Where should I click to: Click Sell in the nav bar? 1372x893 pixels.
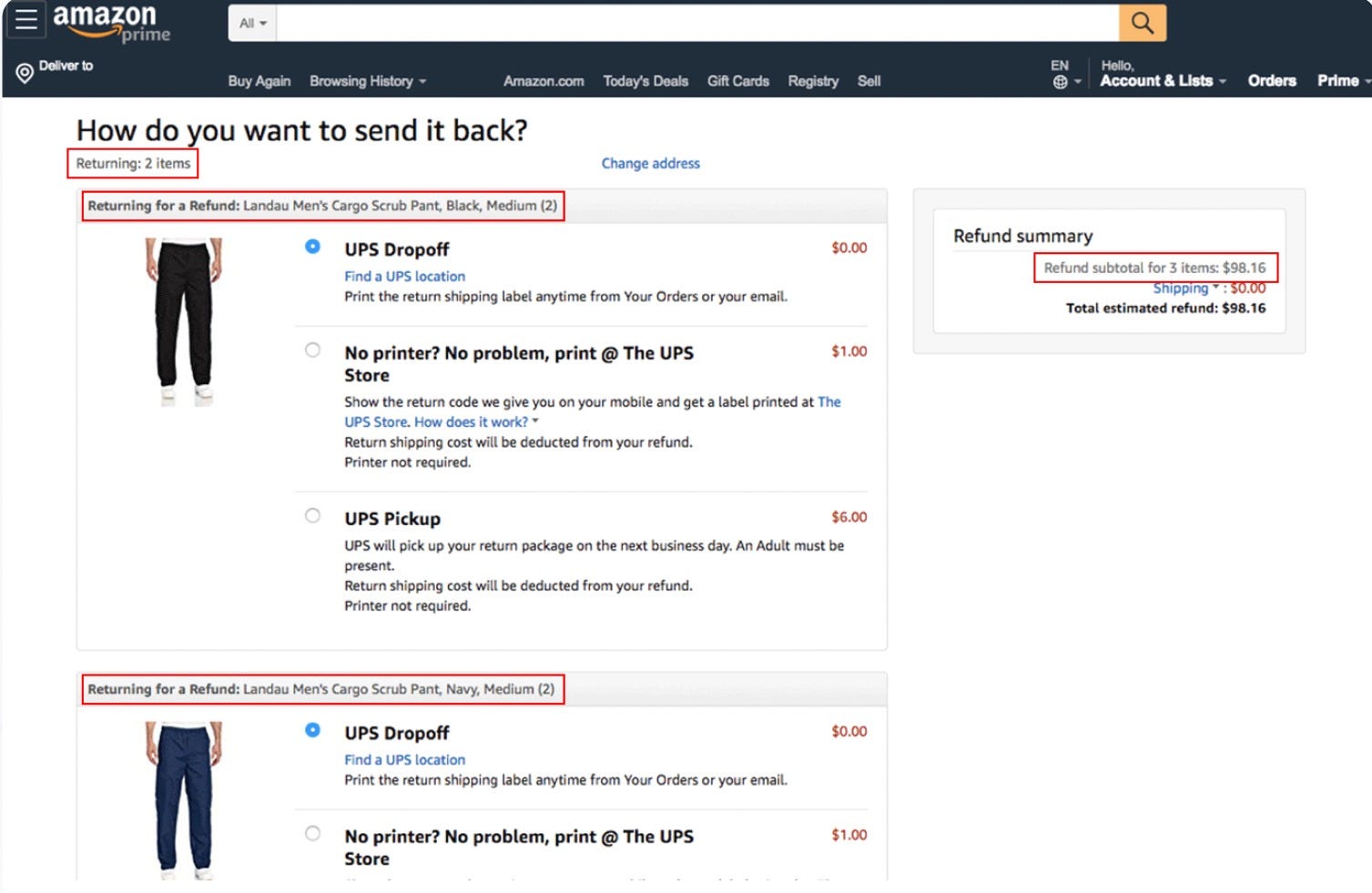869,81
